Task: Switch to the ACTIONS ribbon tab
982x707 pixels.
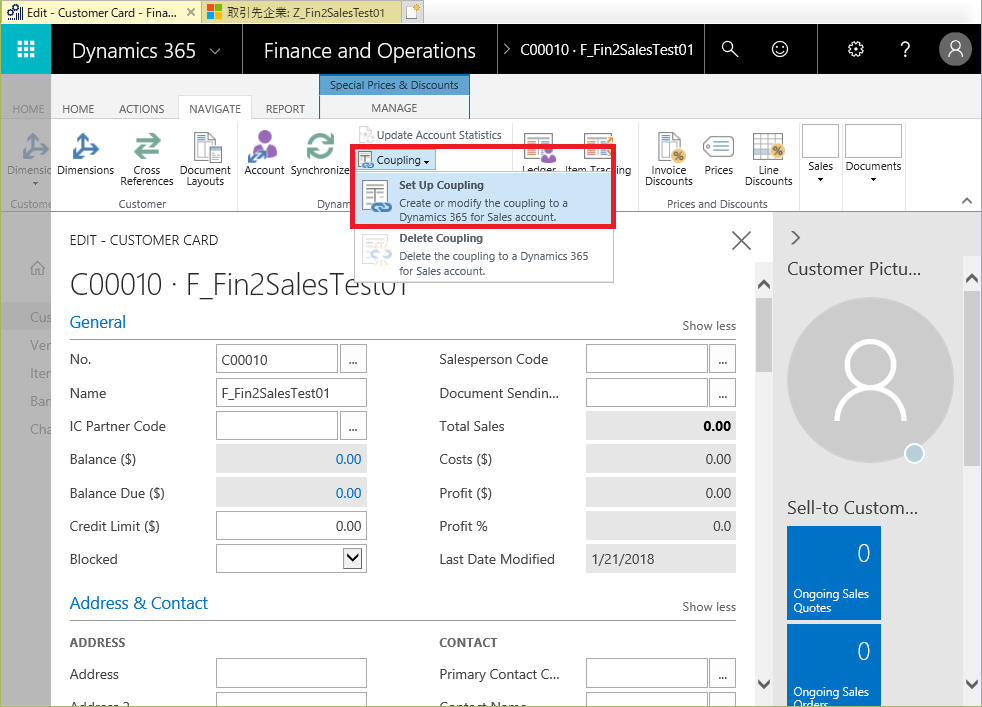Action: (142, 109)
